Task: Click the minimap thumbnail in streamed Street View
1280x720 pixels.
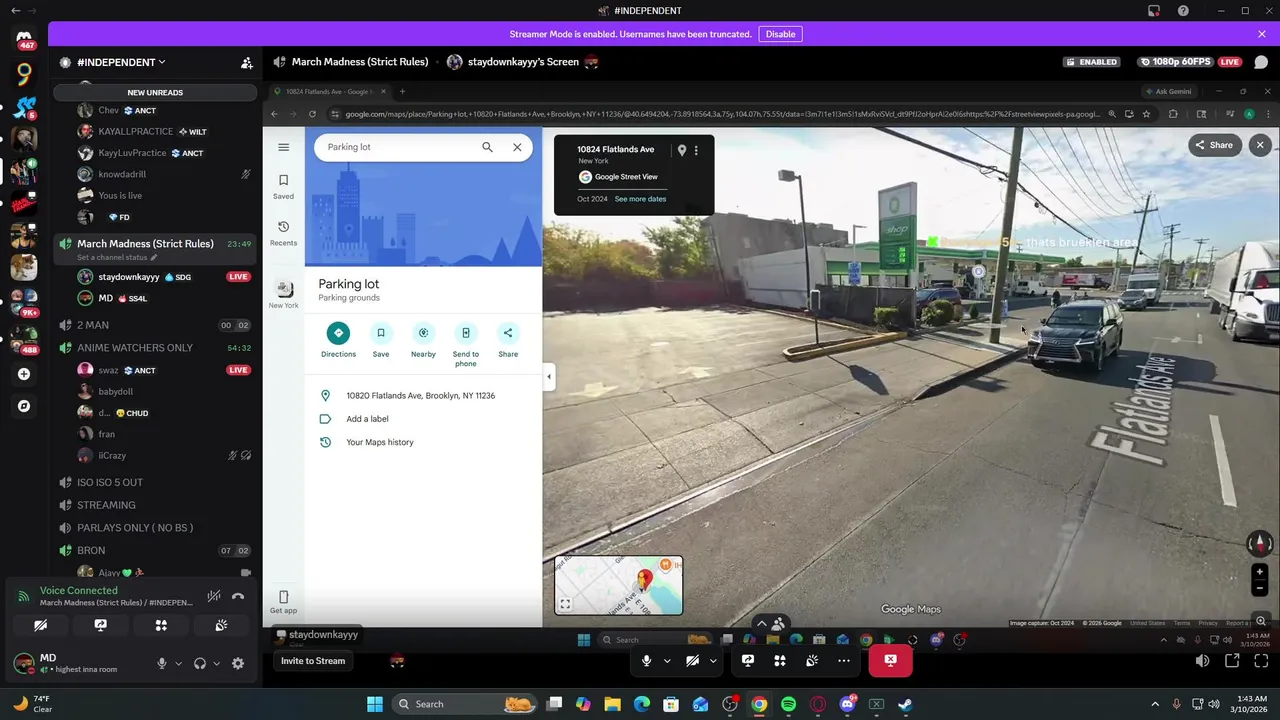Action: coord(619,585)
